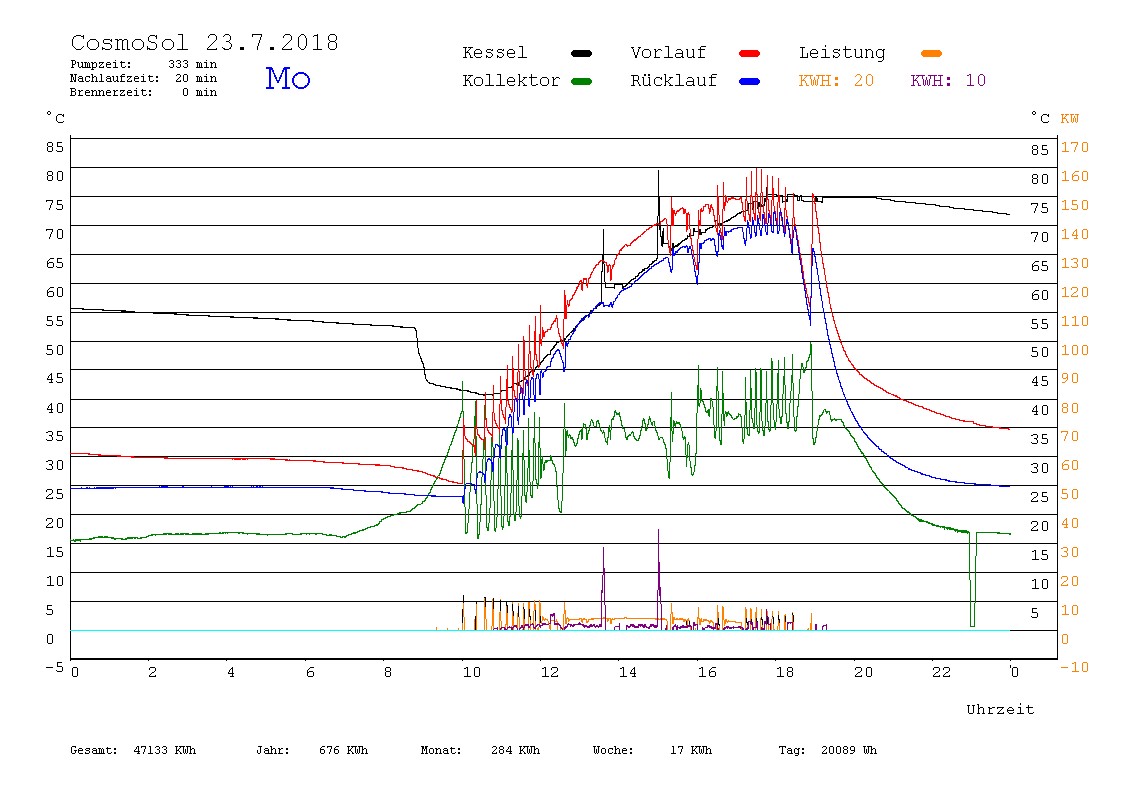The image size is (1148, 812).
Task: Click the 130 label on KW axis
Action: (1075, 263)
